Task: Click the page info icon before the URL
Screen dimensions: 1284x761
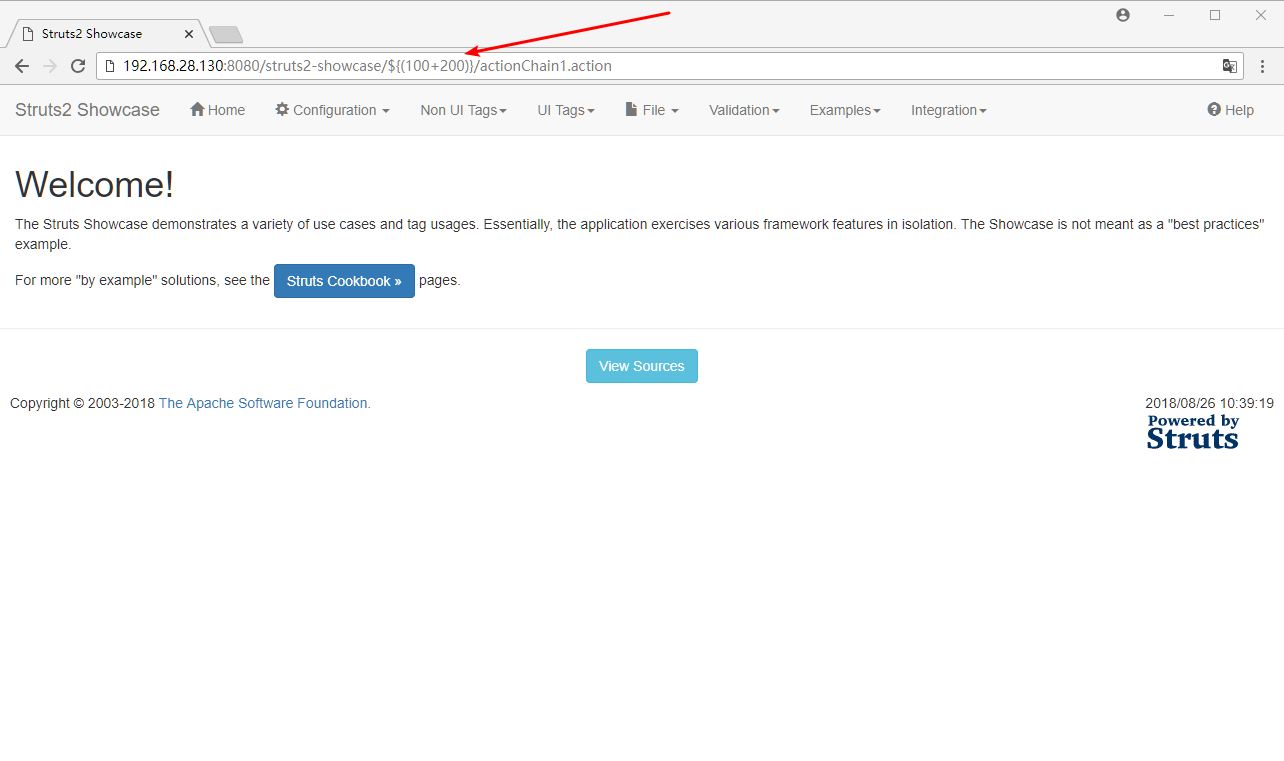Action: 110,66
